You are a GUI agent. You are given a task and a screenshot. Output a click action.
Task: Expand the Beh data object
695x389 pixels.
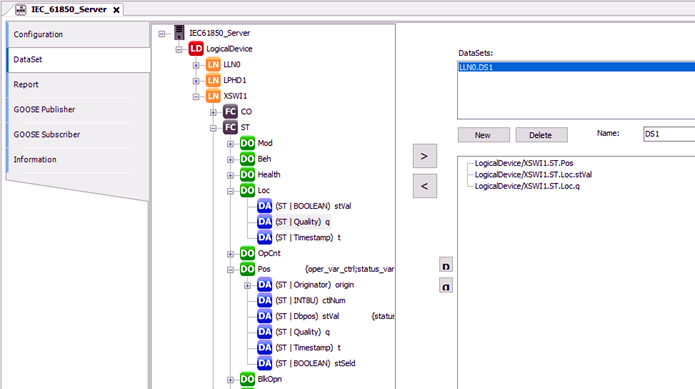click(230, 159)
